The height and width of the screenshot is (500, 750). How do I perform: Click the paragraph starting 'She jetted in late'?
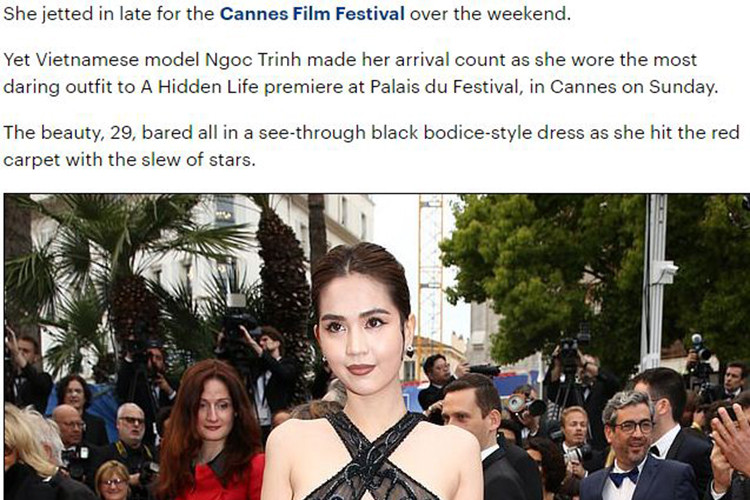click(287, 13)
